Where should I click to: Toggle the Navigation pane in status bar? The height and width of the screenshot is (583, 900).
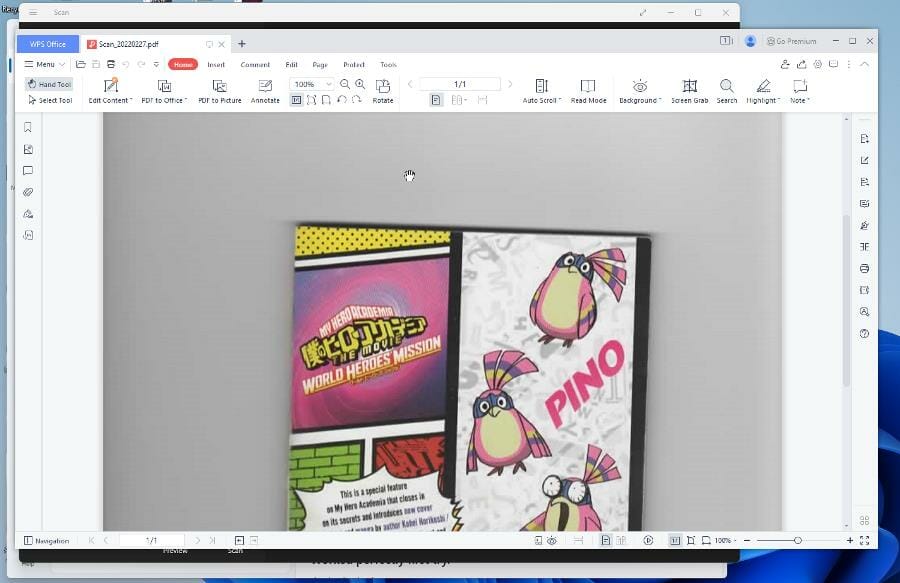click(x=46, y=541)
